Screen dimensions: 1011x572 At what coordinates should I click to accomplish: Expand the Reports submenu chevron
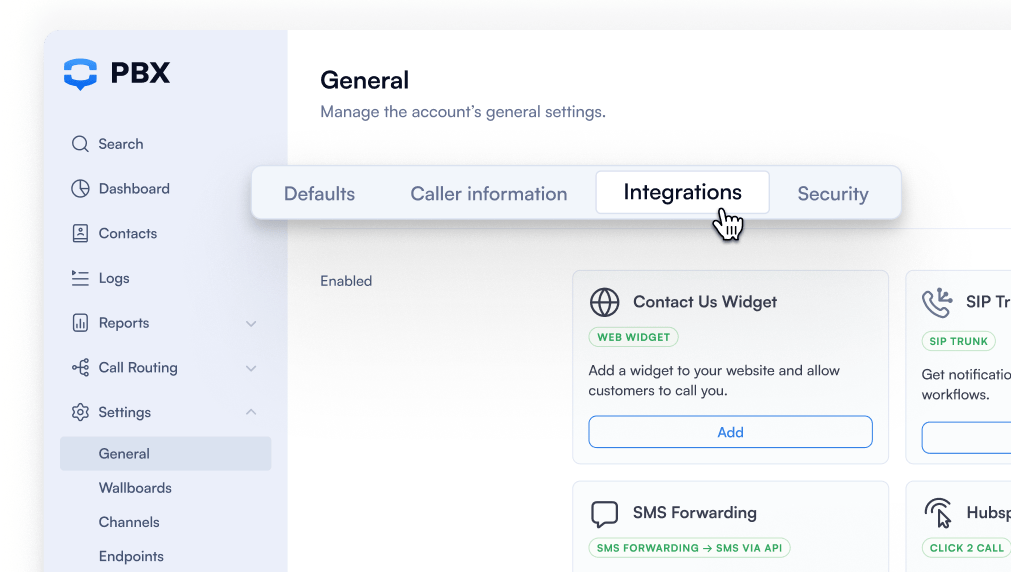tap(251, 323)
